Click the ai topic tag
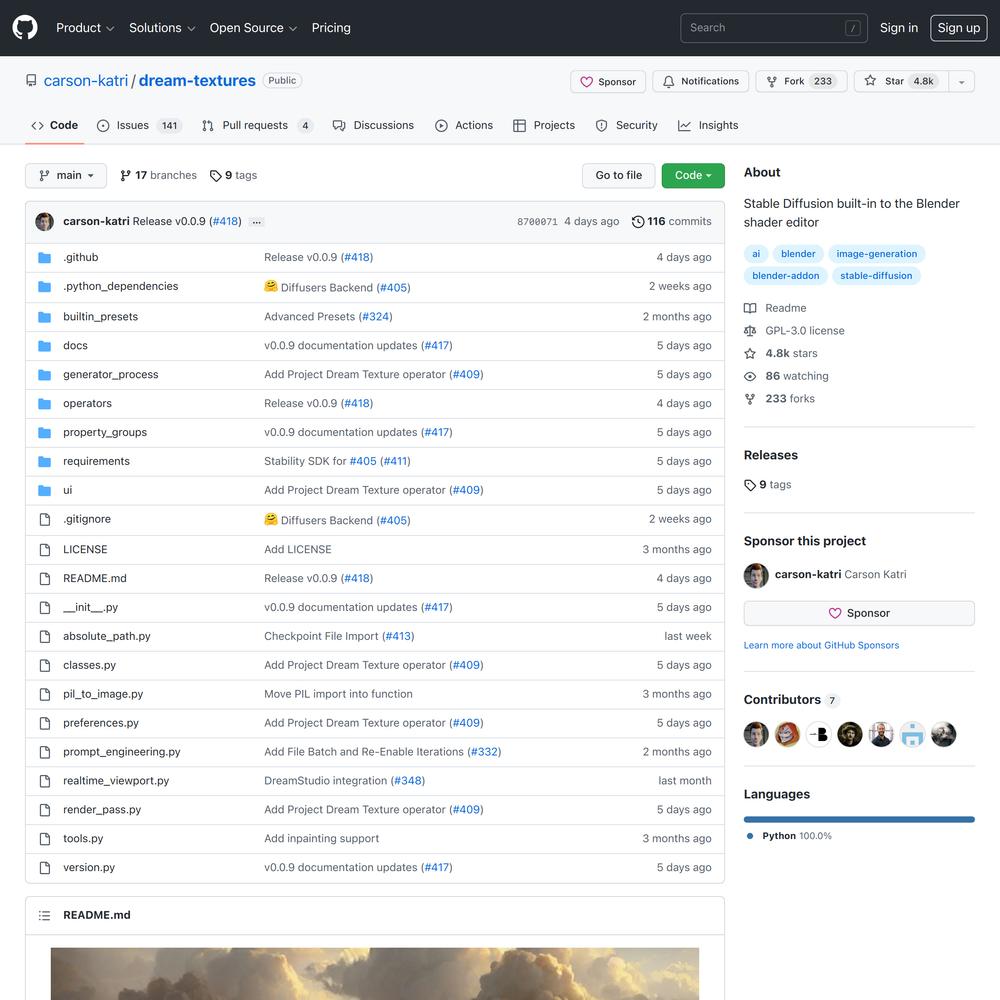 pos(756,254)
